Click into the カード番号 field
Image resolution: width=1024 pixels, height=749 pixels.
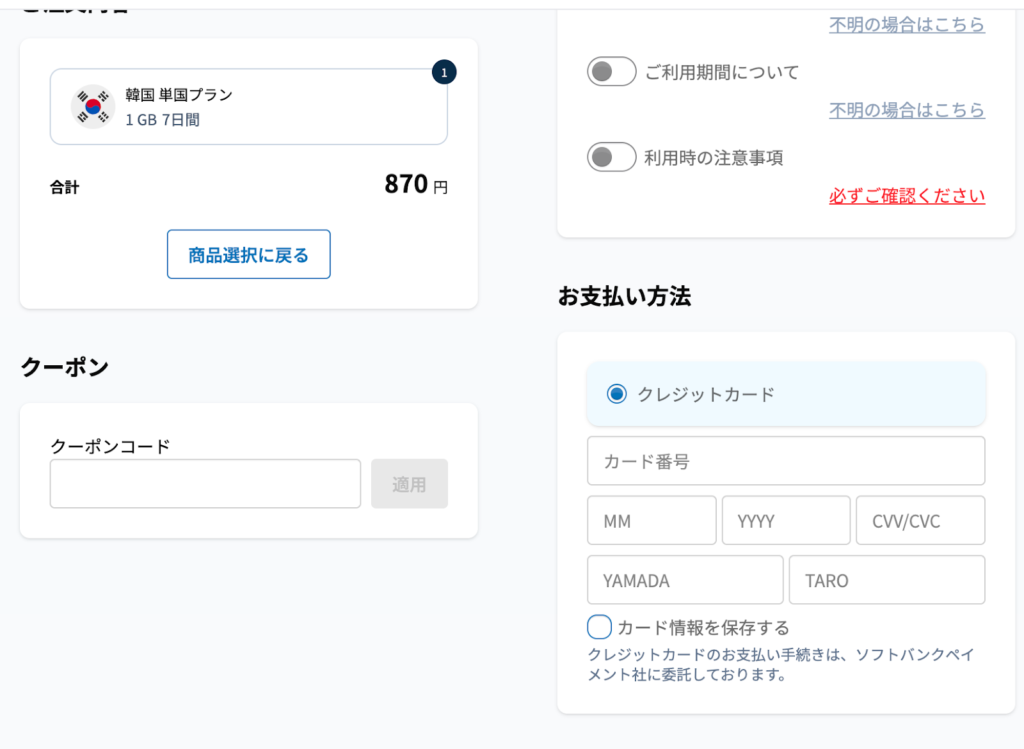[x=785, y=461]
